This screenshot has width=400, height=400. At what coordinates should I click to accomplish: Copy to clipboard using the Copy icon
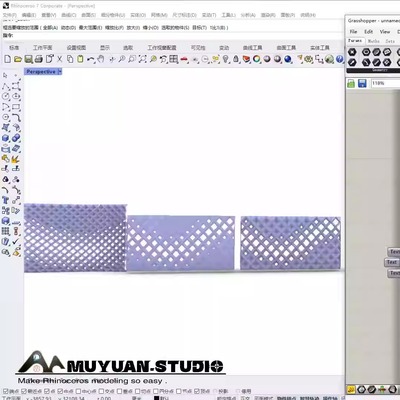tap(70, 59)
